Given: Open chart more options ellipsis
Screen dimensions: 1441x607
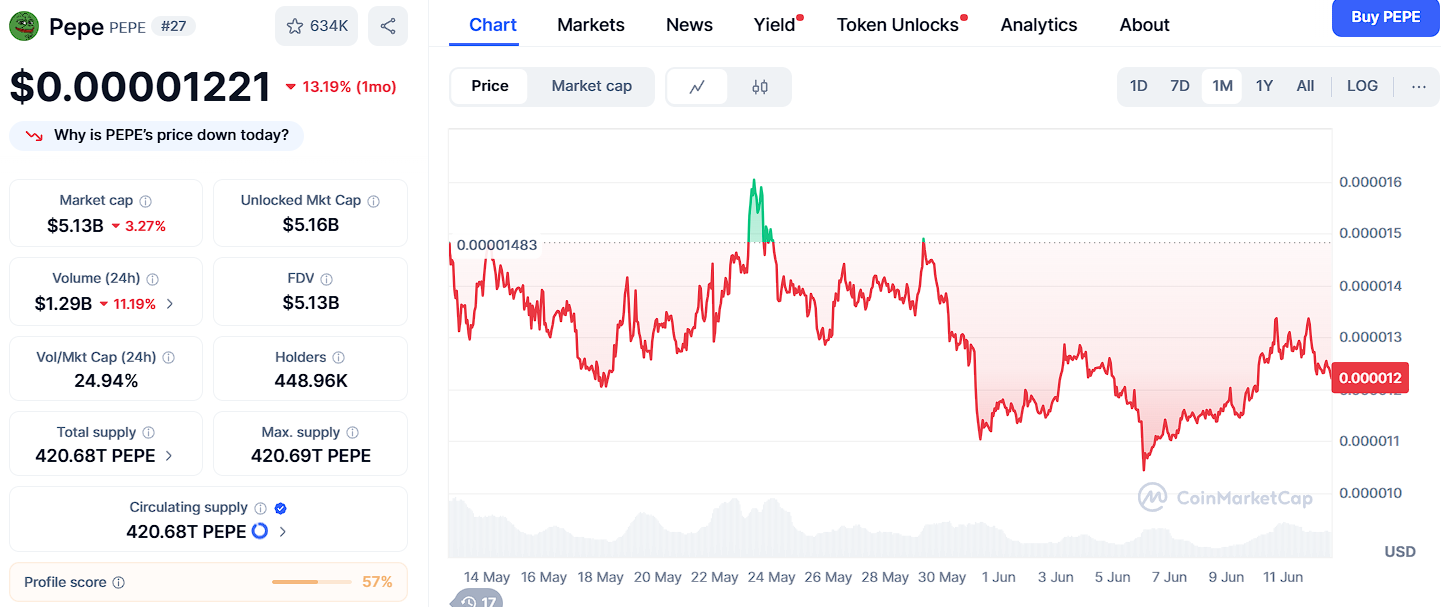Looking at the screenshot, I should (x=1419, y=86).
